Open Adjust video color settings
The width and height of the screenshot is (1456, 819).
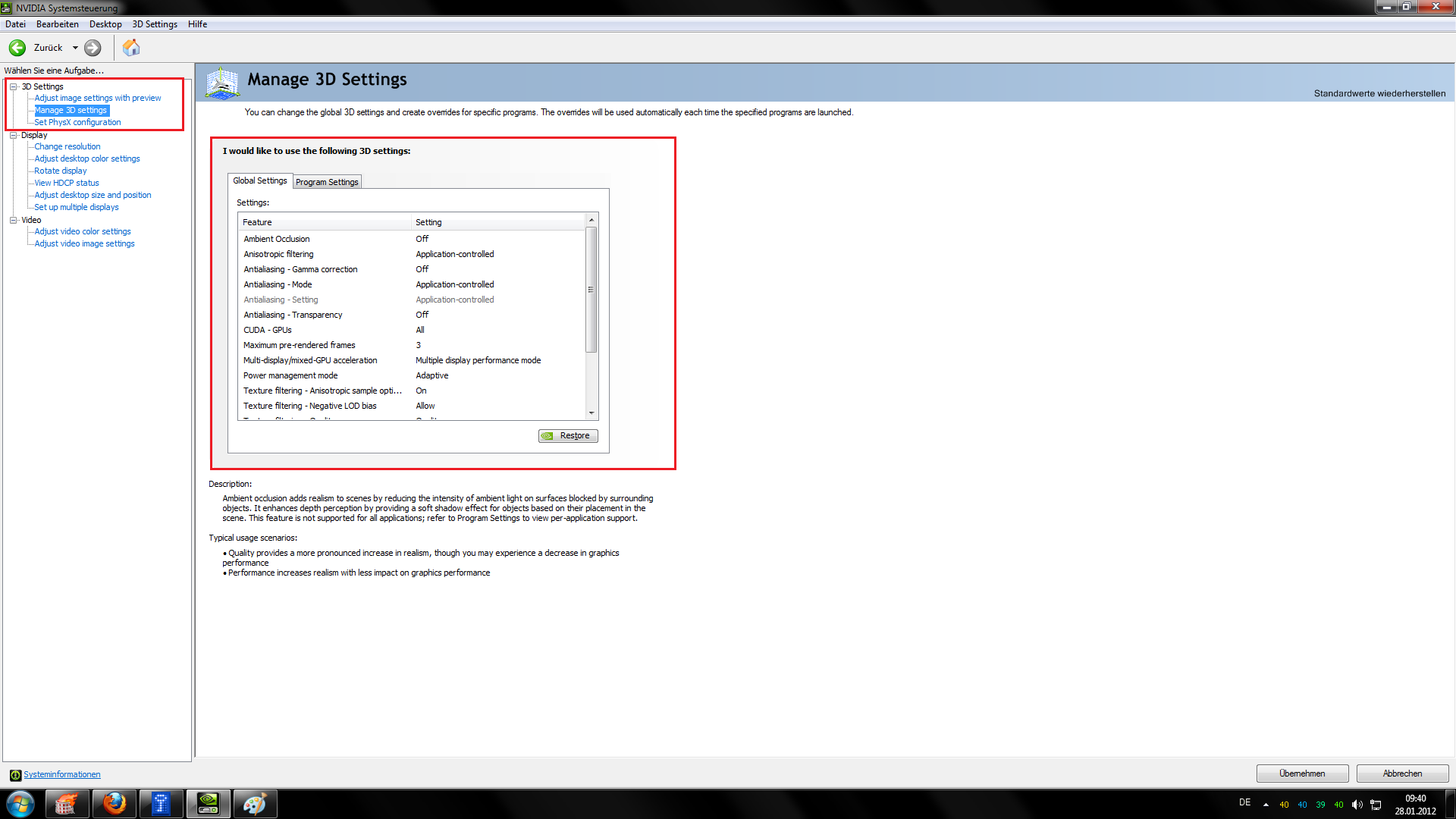coord(83,231)
